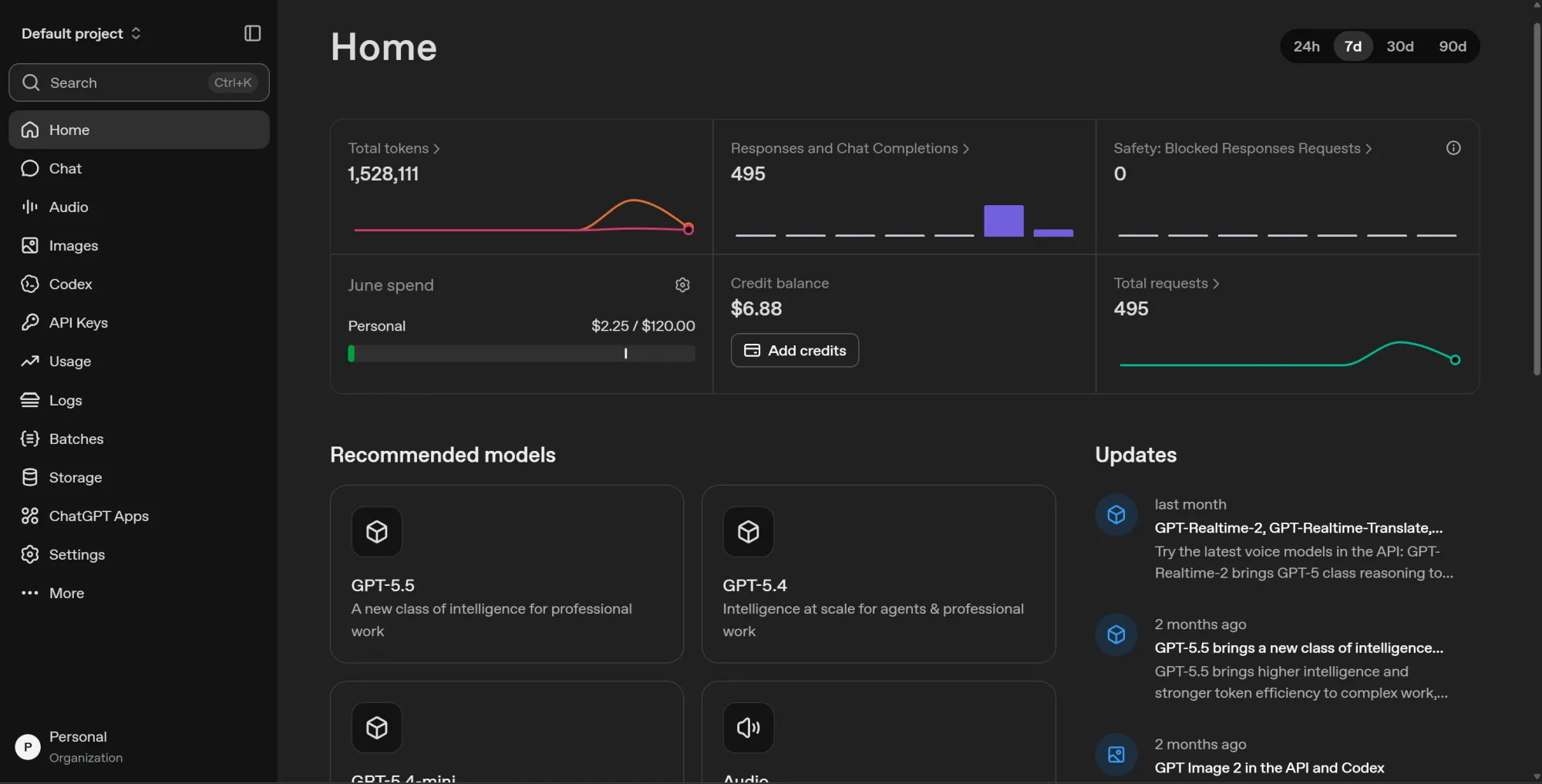Open Images in the sidebar

pos(139,245)
